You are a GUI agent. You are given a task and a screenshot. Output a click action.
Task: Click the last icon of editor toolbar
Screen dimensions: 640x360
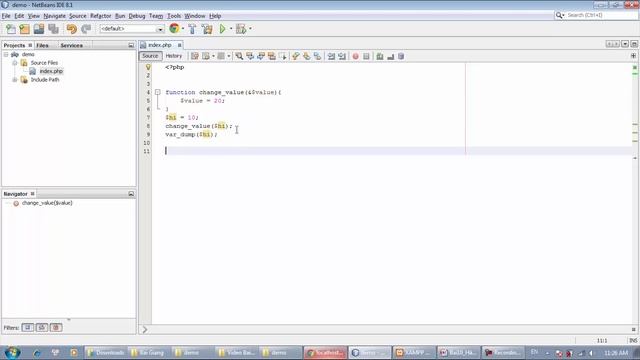[401, 56]
